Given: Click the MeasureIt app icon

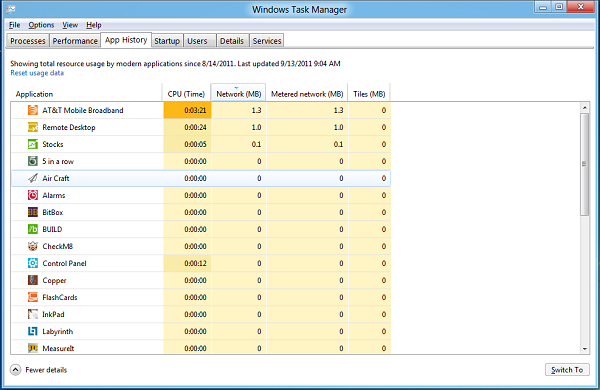Looking at the screenshot, I should click(33, 348).
